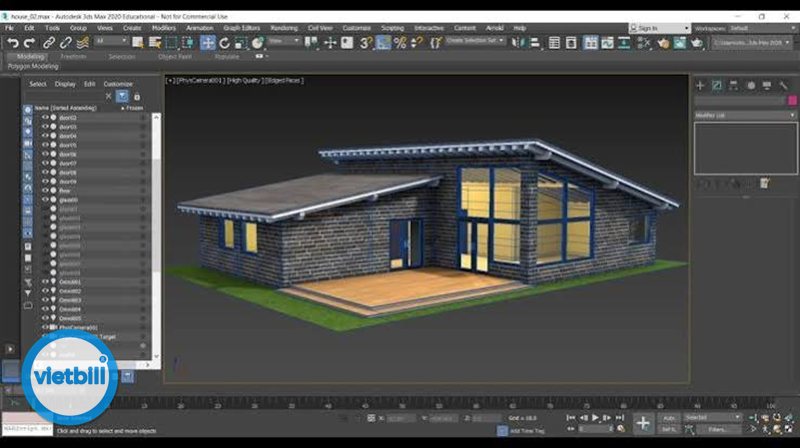Activate the Select and Rotate tool
800x448 pixels.
(224, 43)
